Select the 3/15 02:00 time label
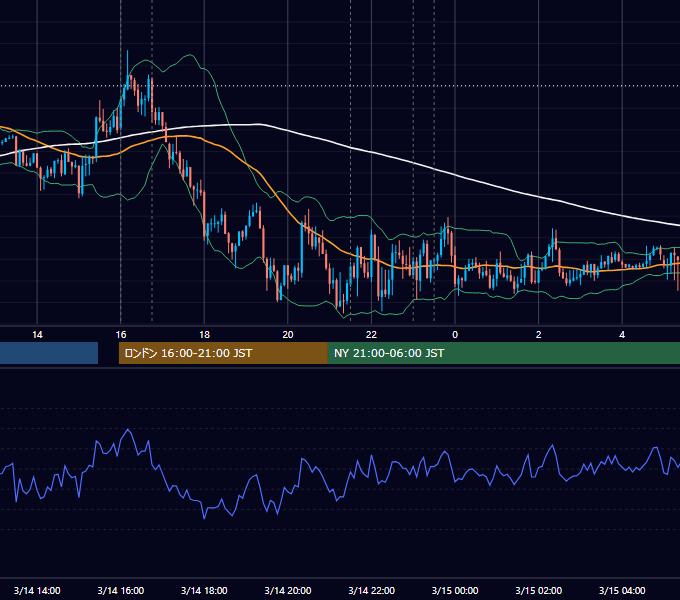Viewport: 680px width, 600px height. point(539,590)
